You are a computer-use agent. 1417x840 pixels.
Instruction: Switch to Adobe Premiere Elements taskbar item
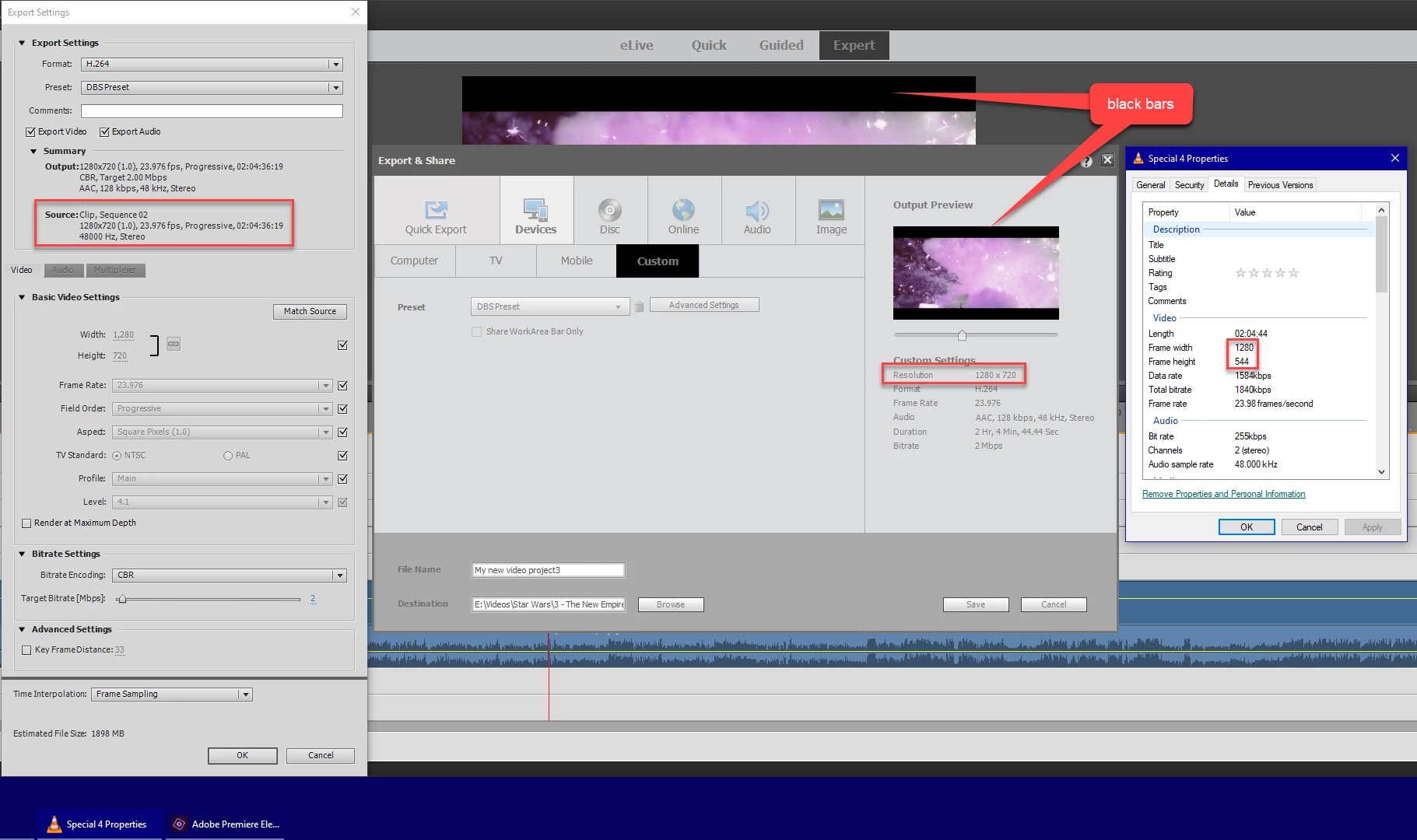tap(226, 824)
